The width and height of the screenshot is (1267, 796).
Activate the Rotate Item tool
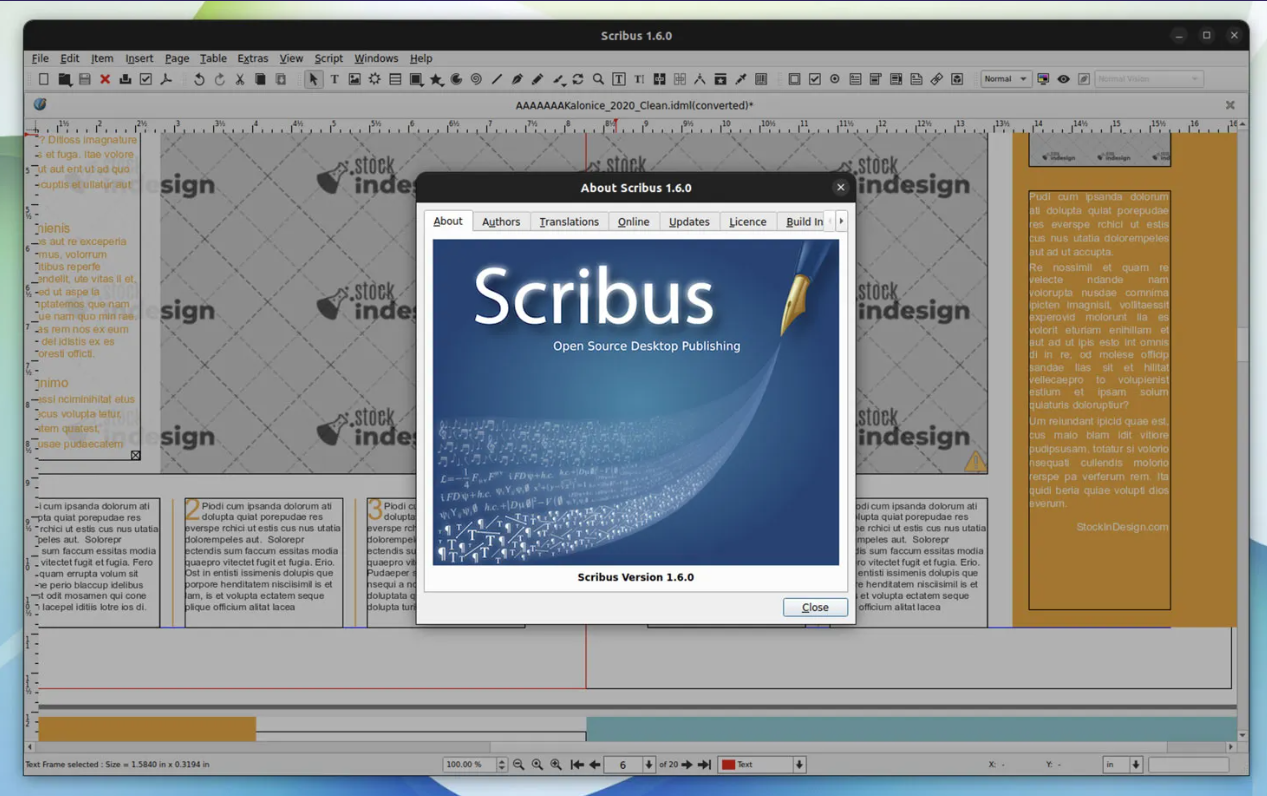point(577,79)
